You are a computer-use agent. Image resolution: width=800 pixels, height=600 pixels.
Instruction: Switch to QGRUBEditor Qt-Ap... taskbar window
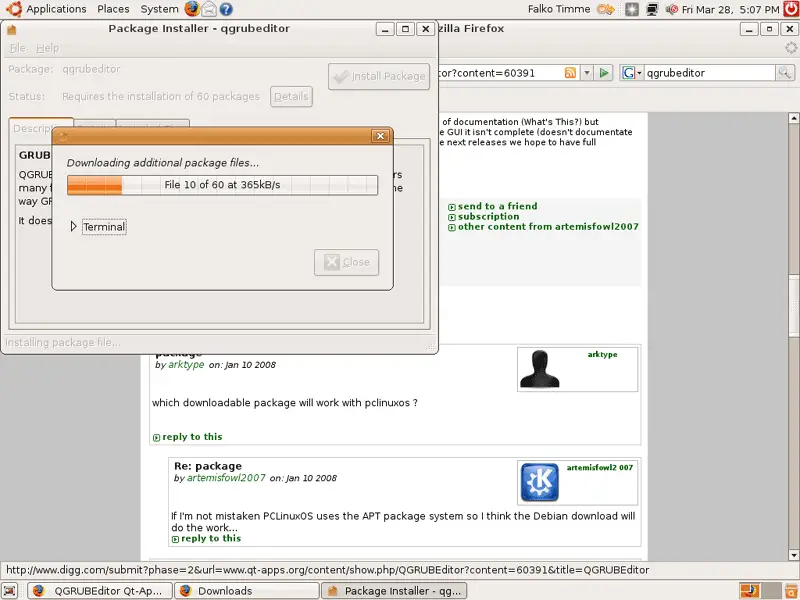pos(98,591)
